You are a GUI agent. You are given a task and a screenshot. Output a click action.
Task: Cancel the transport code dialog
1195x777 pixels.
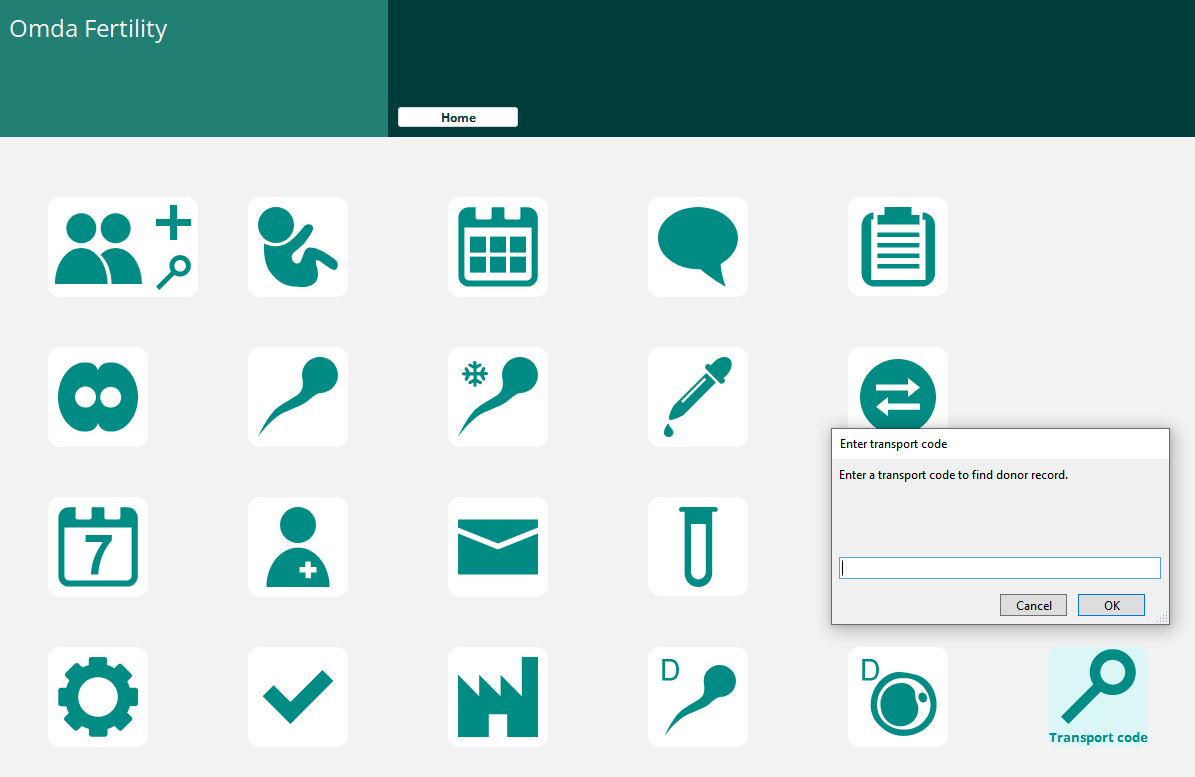1033,605
